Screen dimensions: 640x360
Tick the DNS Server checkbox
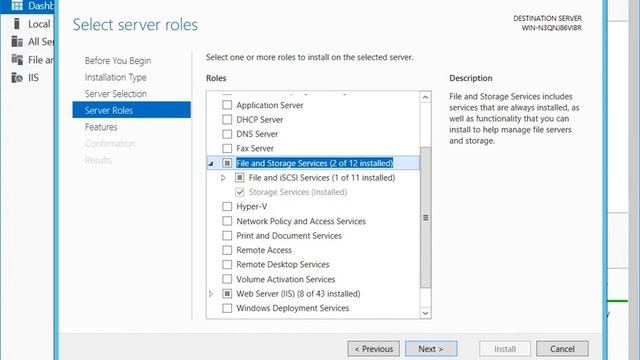(227, 134)
